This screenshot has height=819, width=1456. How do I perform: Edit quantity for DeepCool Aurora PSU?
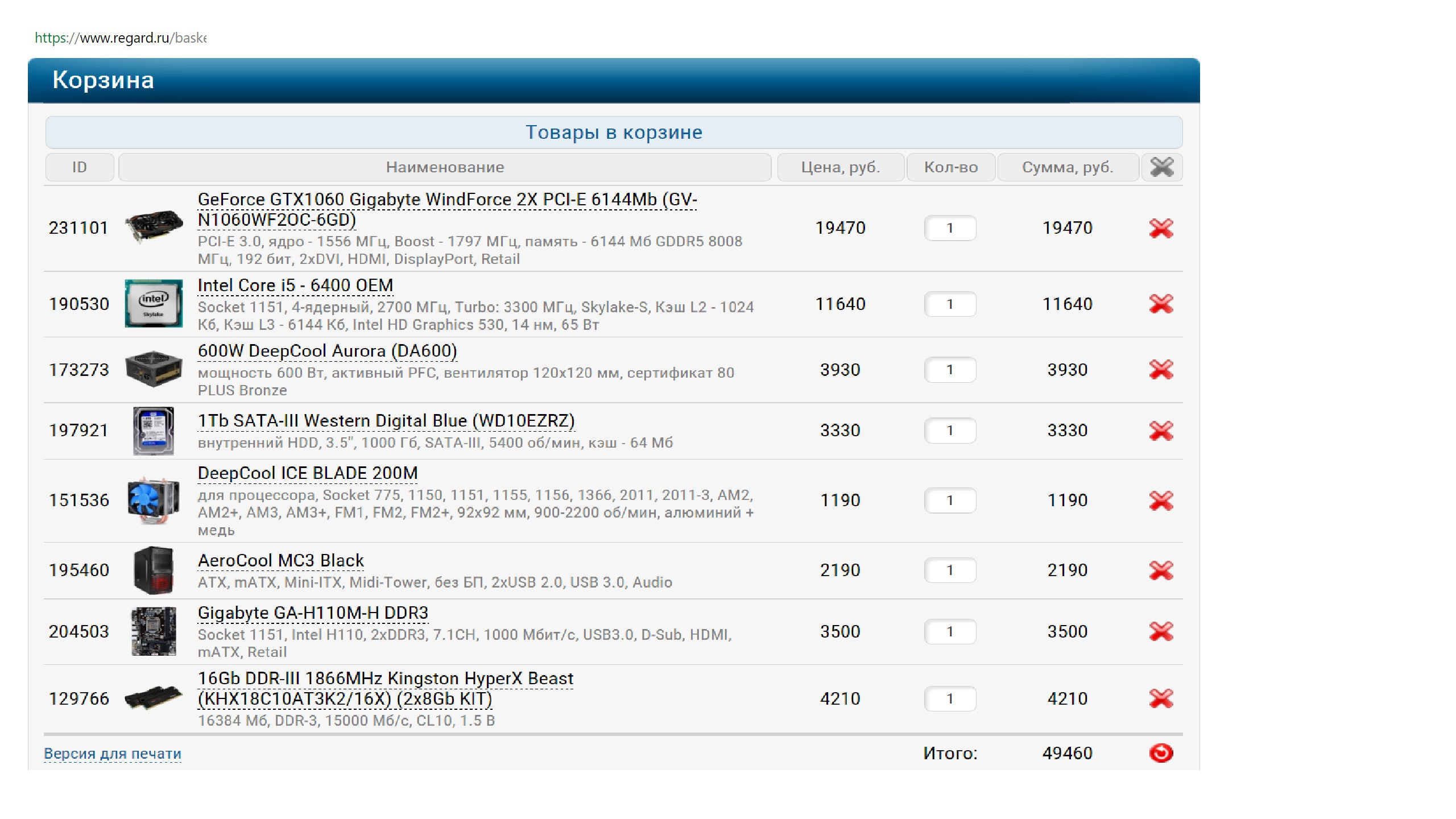tap(950, 370)
